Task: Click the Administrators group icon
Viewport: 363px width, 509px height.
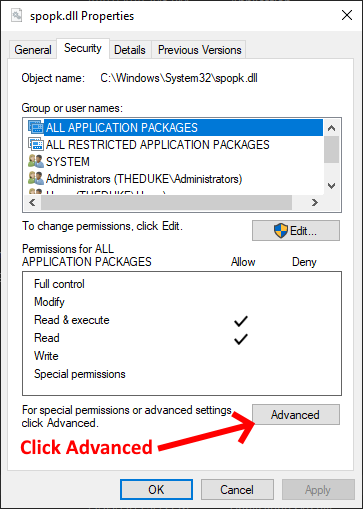Action: (36, 178)
